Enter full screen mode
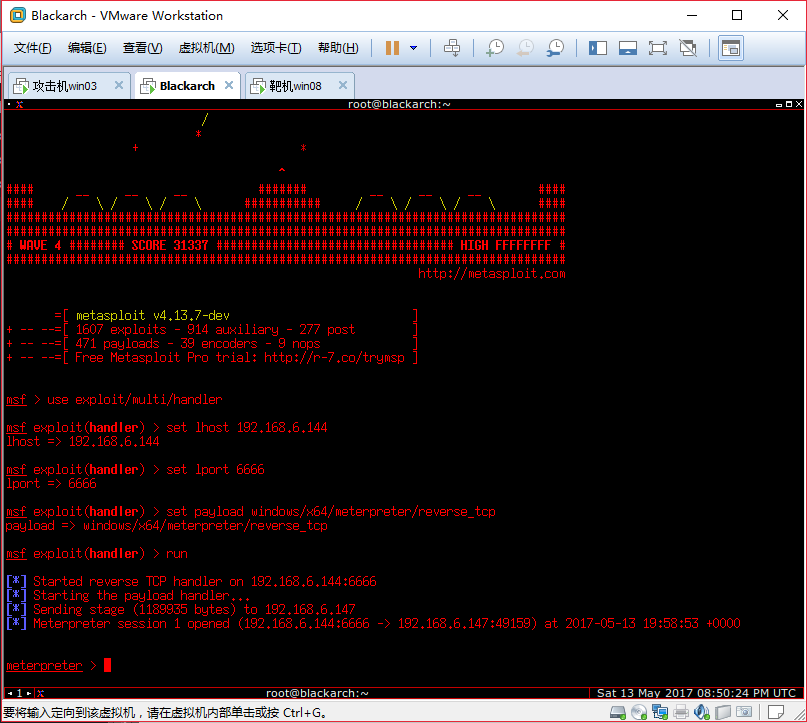Screen dimensions: 807x723 pos(657,48)
